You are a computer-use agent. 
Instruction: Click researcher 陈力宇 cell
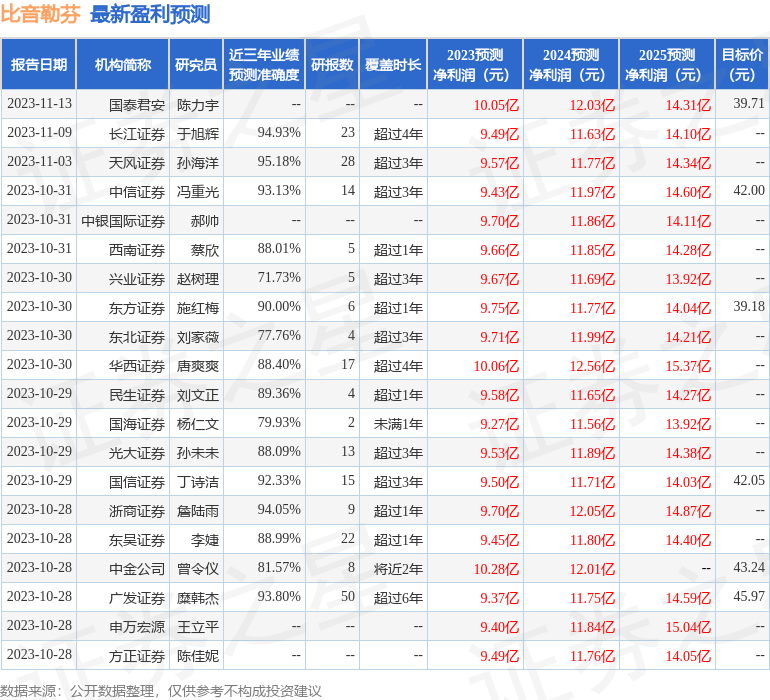(x=198, y=105)
